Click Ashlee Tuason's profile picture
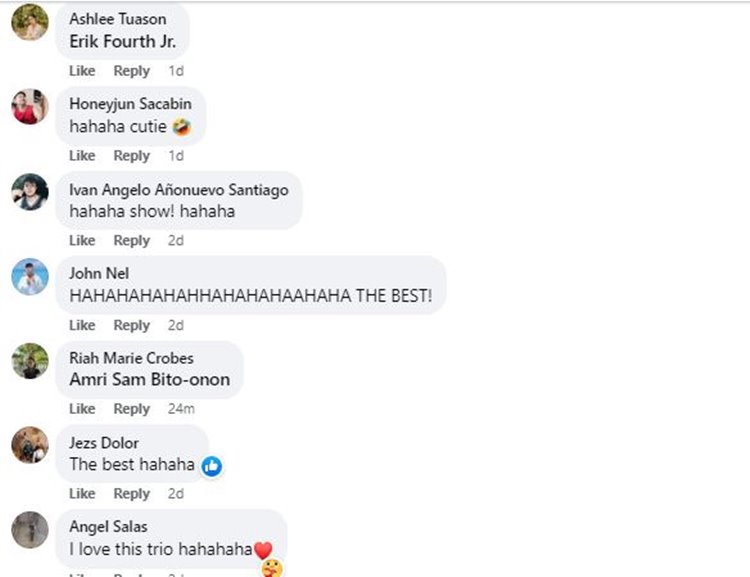750x577 pixels. point(30,22)
